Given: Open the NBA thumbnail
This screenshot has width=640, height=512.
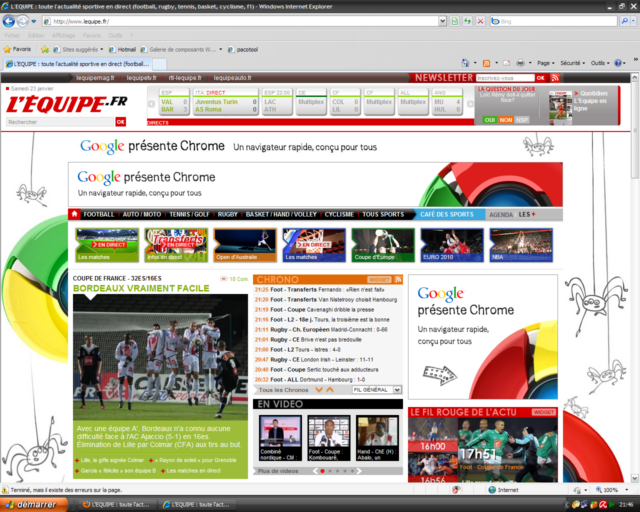Looking at the screenshot, I should pyautogui.click(x=521, y=245).
